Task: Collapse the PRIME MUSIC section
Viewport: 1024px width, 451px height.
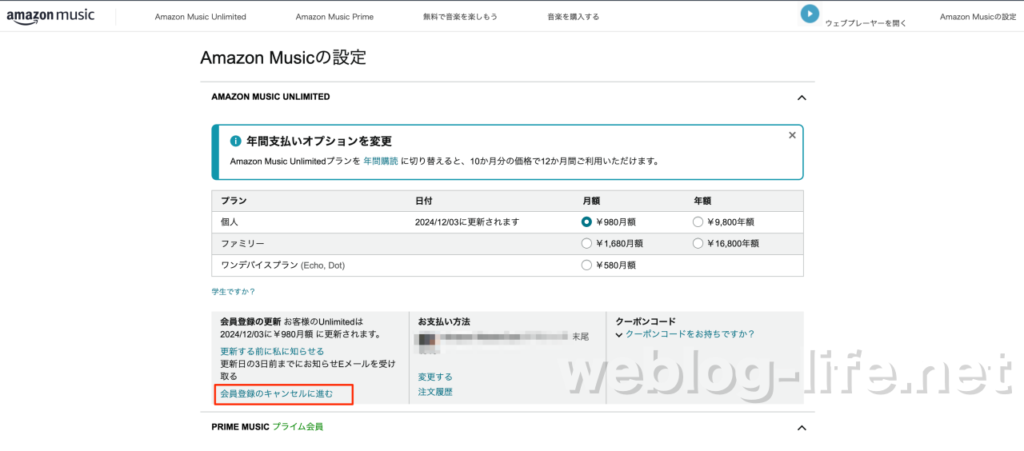Action: click(x=802, y=428)
